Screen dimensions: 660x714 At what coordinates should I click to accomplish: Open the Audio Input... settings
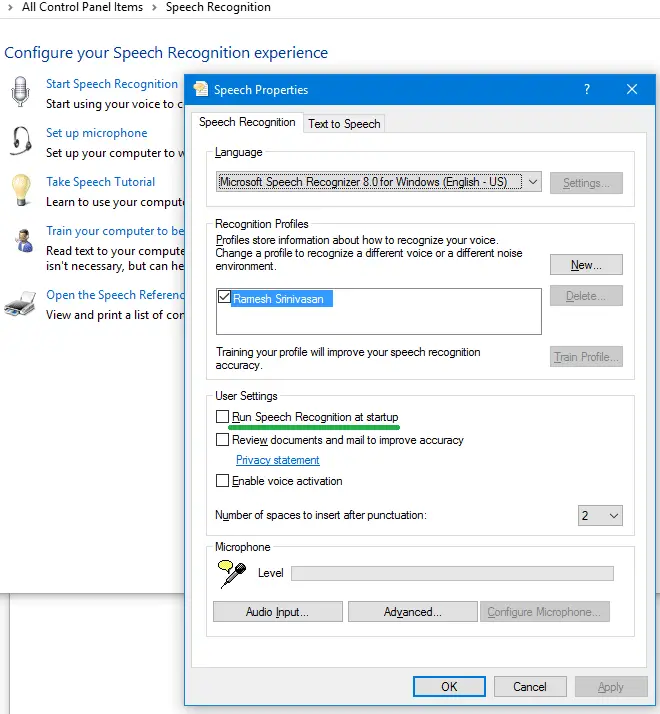point(278,612)
